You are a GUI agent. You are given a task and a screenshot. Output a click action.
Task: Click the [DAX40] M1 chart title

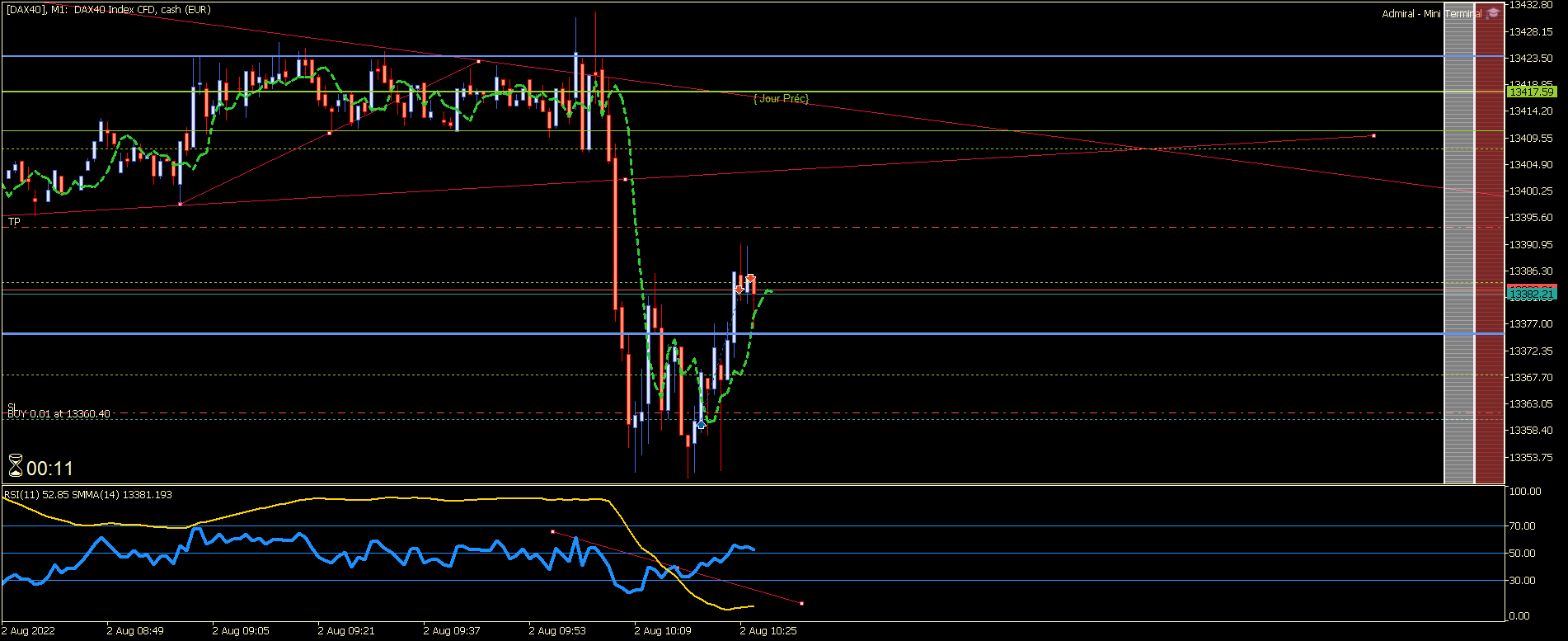(x=108, y=10)
